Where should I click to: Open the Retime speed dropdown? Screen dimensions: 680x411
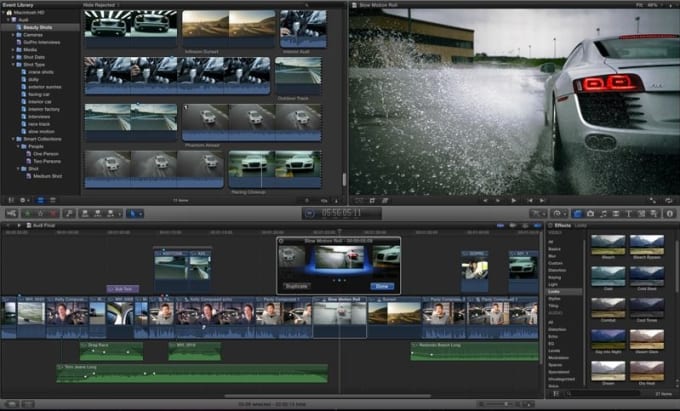click(x=559, y=213)
